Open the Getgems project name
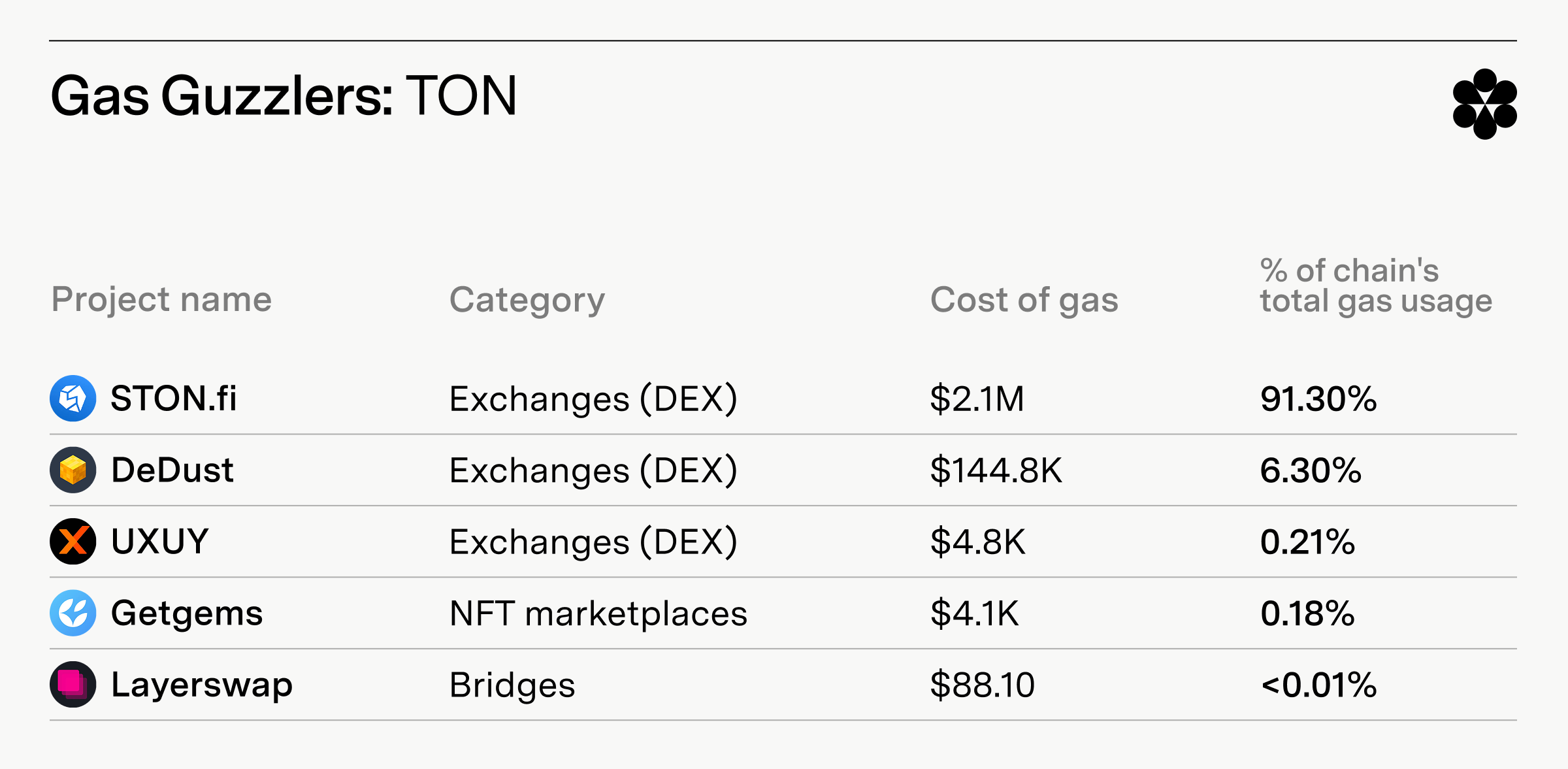The height and width of the screenshot is (769, 1568). [187, 614]
